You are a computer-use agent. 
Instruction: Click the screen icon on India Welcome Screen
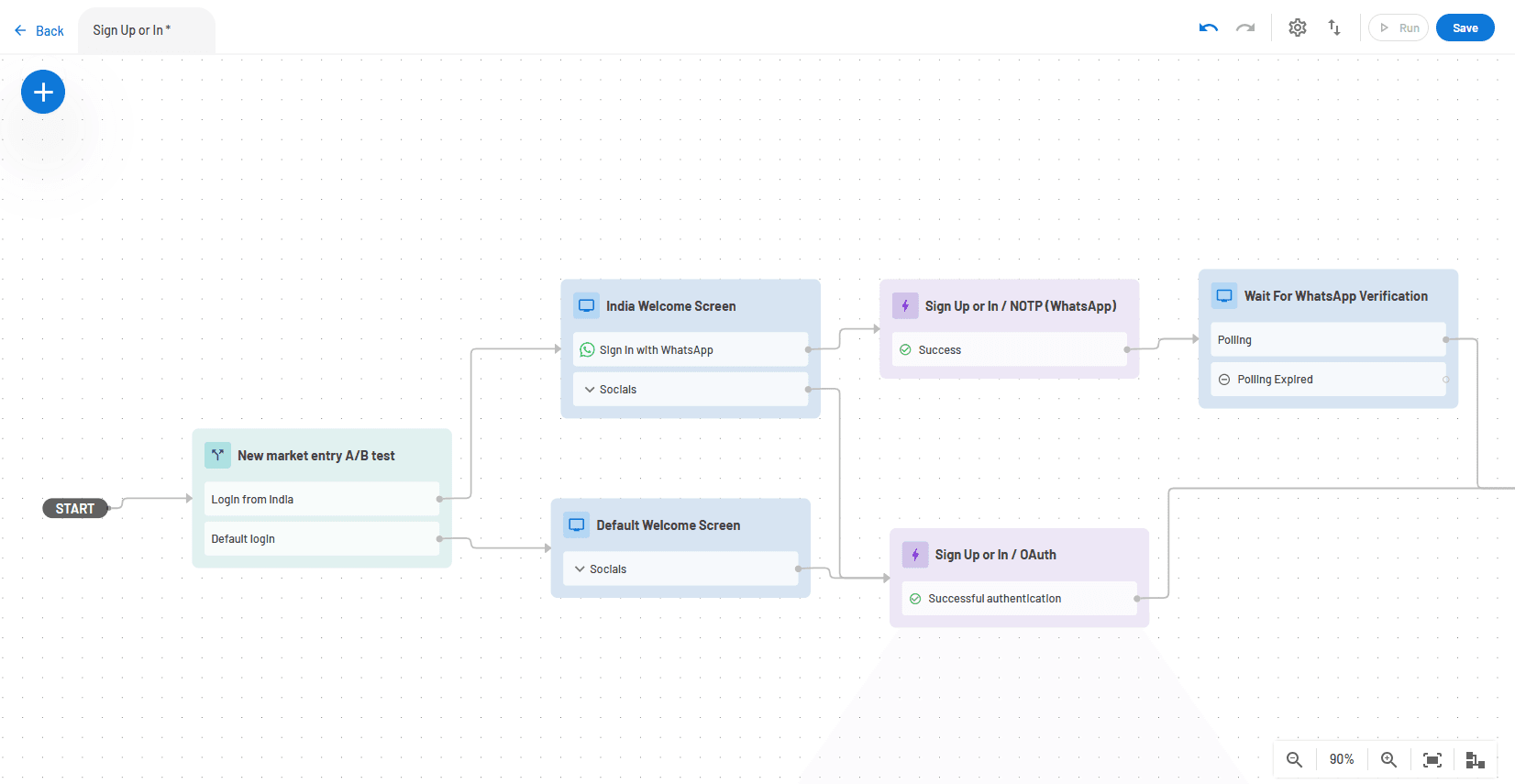pos(586,305)
